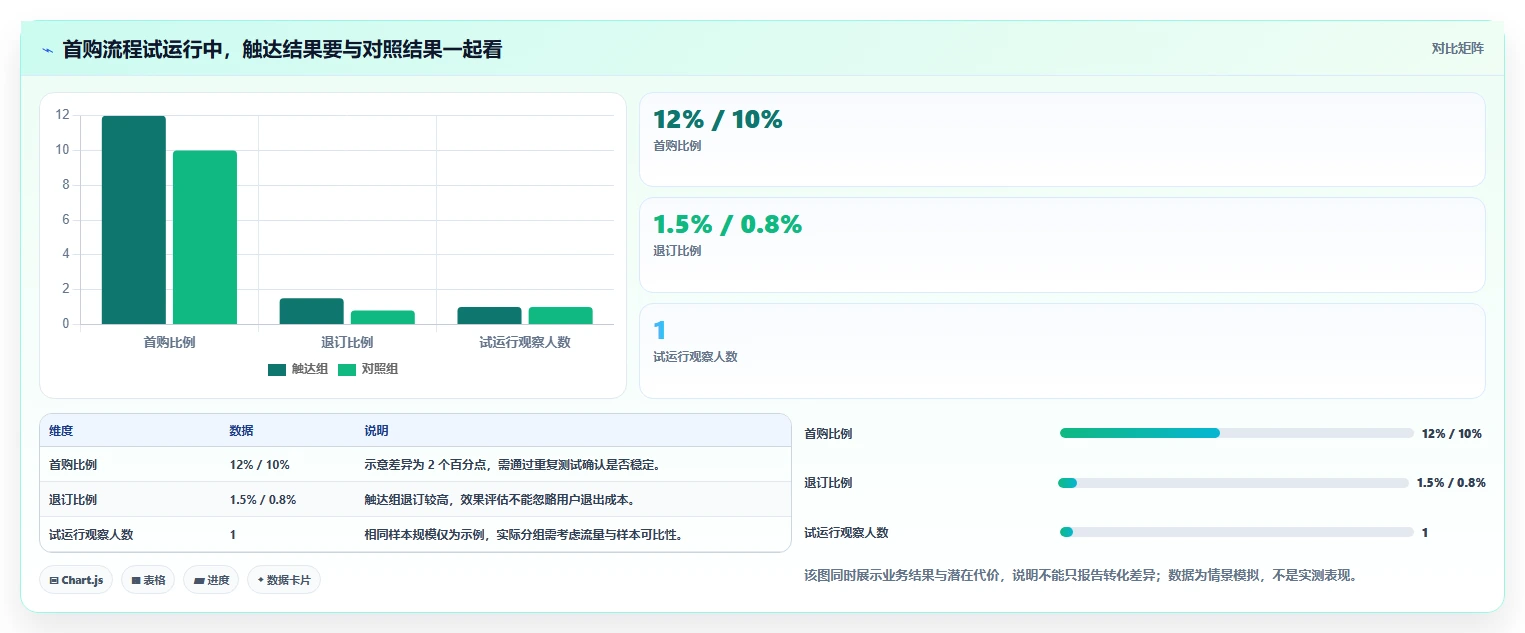Click the 首购比例 x-axis label on chart
This screenshot has height=633, width=1525.
pos(169,342)
